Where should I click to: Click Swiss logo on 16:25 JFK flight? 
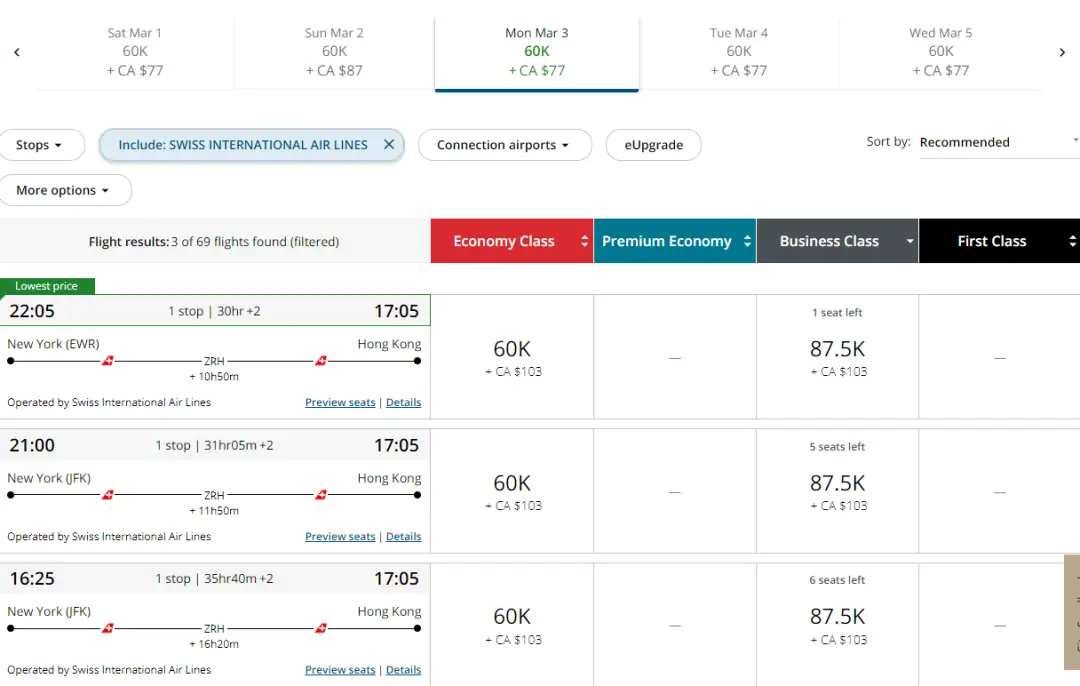click(x=108, y=628)
